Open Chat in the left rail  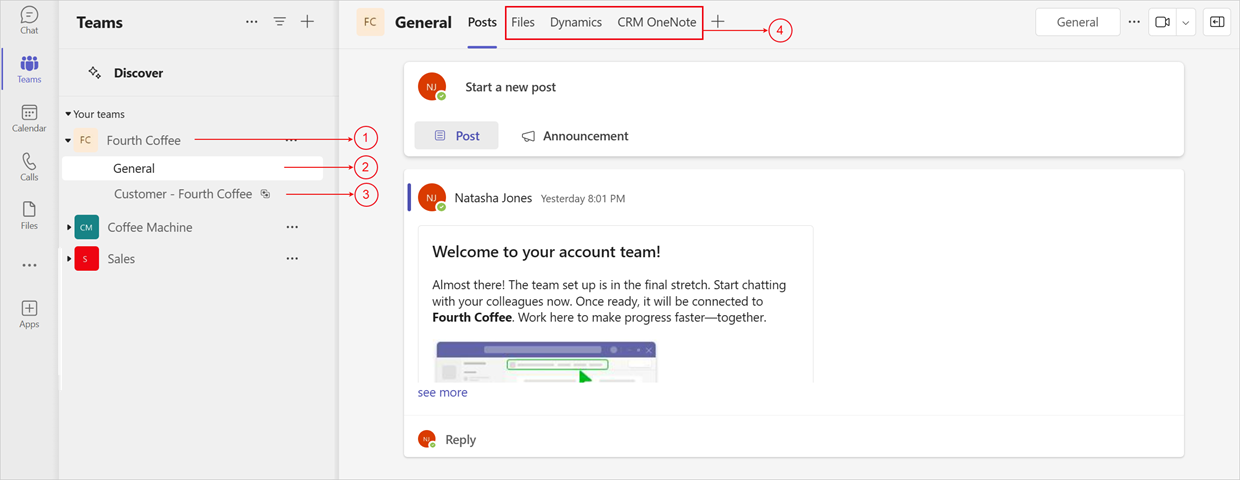point(29,20)
